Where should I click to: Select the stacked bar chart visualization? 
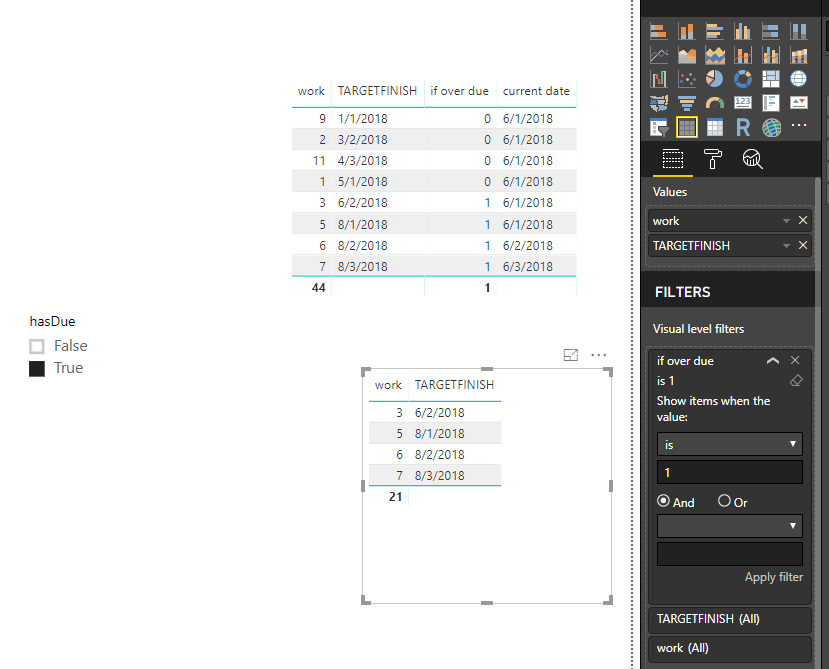(x=658, y=31)
